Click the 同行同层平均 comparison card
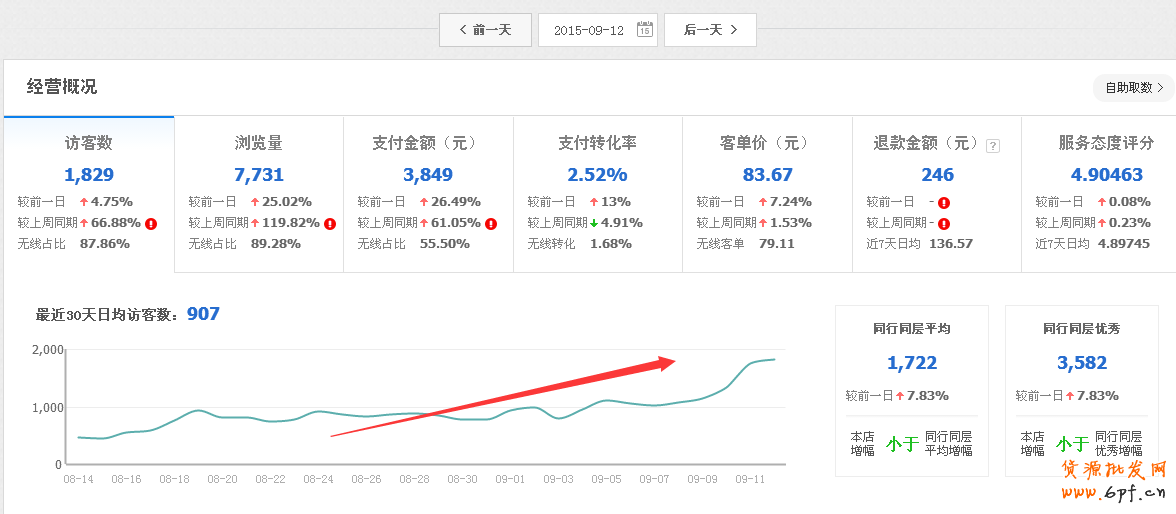1176x514 pixels. (x=911, y=390)
